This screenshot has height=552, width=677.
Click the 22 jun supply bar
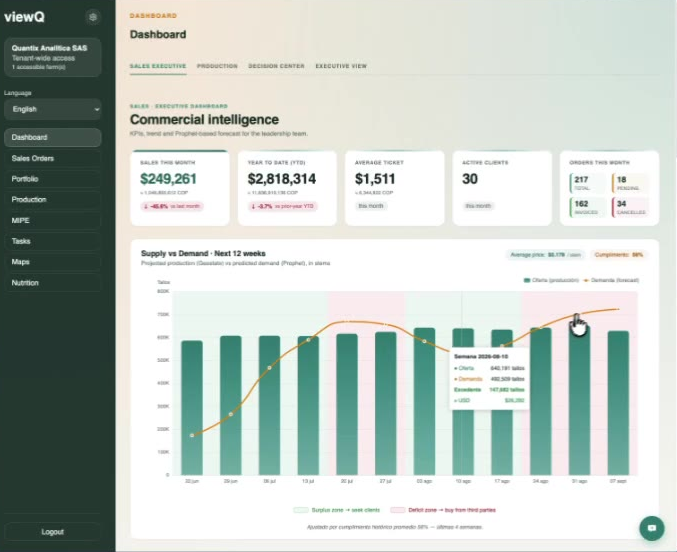point(192,408)
